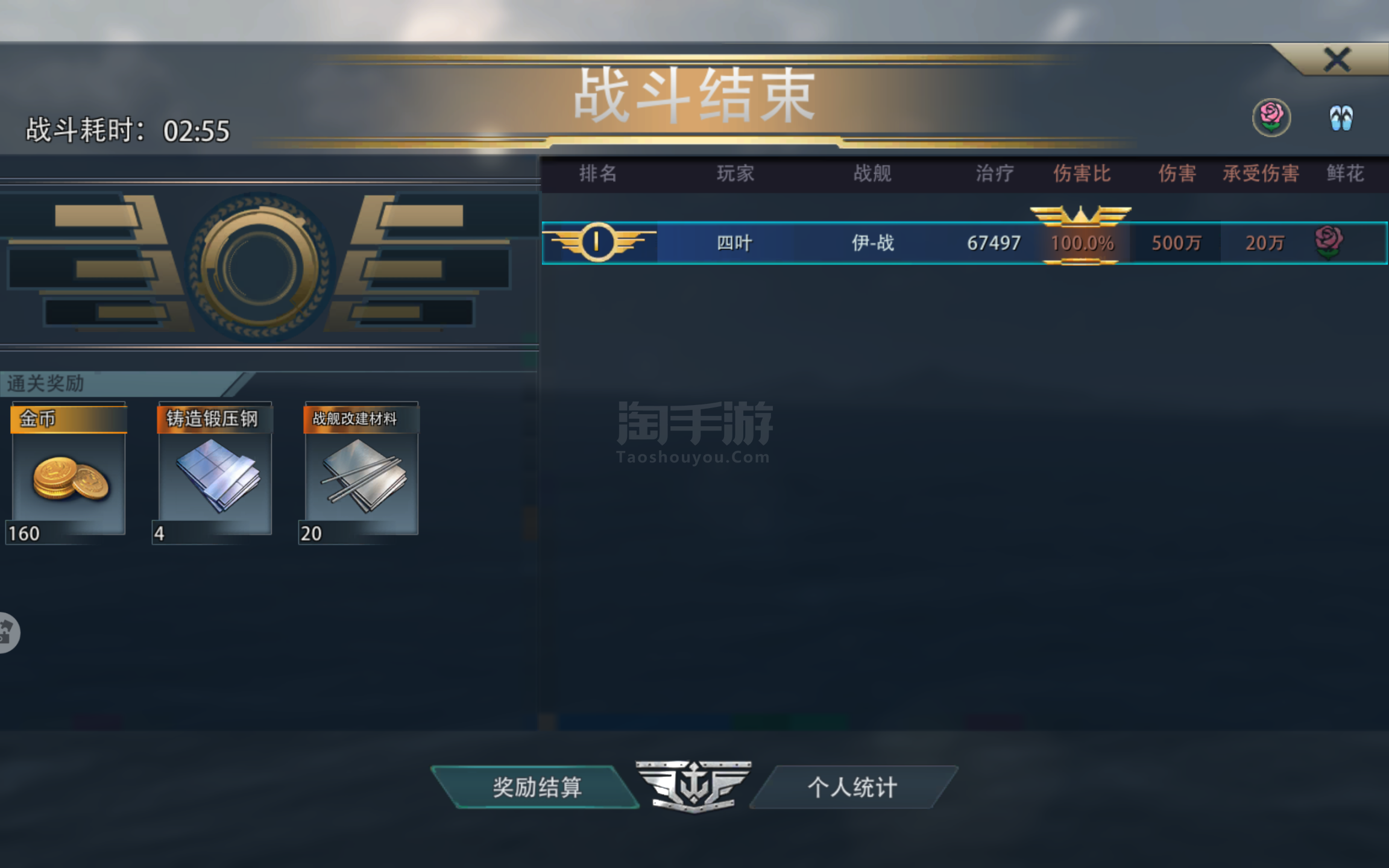Click the rose in player 四叶's row
Screen dimensions: 1389x868
(1329, 242)
